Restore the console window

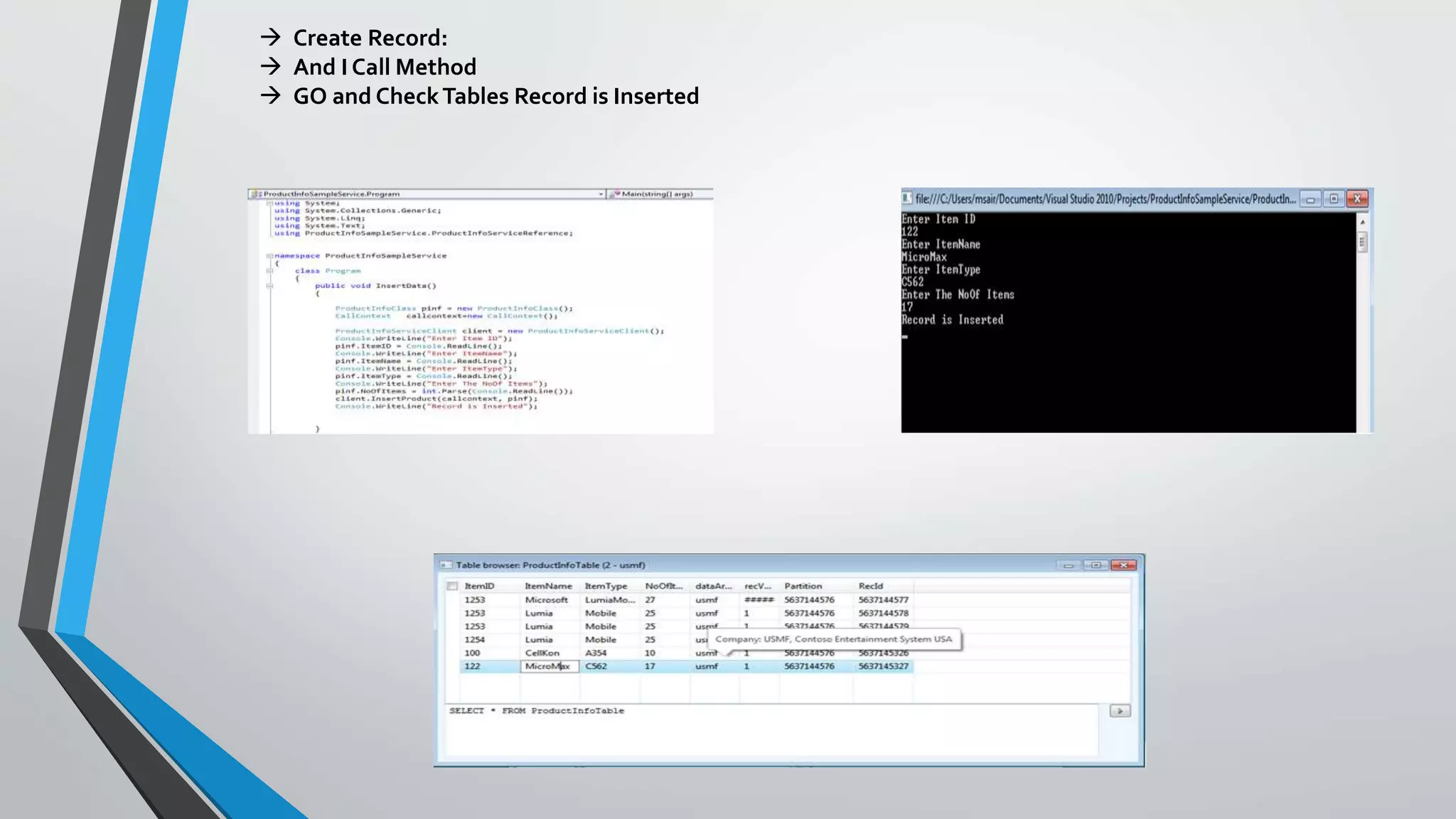coord(1334,199)
